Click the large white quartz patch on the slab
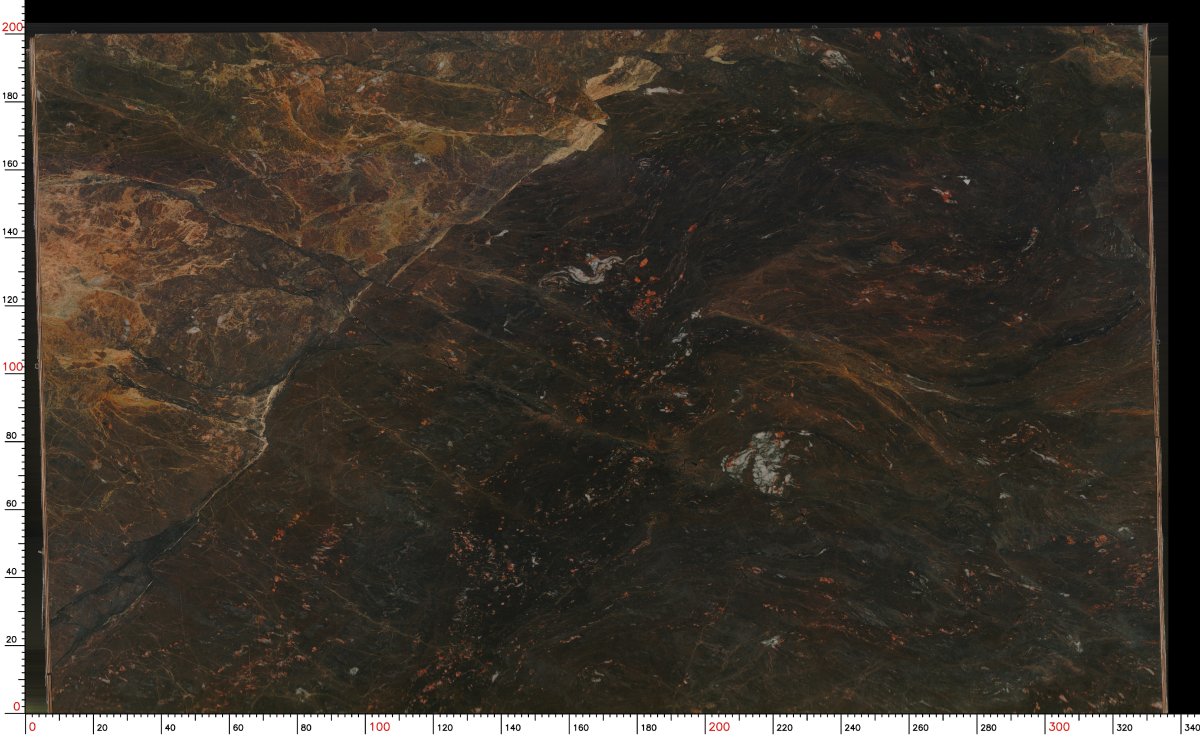This screenshot has height=739, width=1200. 759,462
